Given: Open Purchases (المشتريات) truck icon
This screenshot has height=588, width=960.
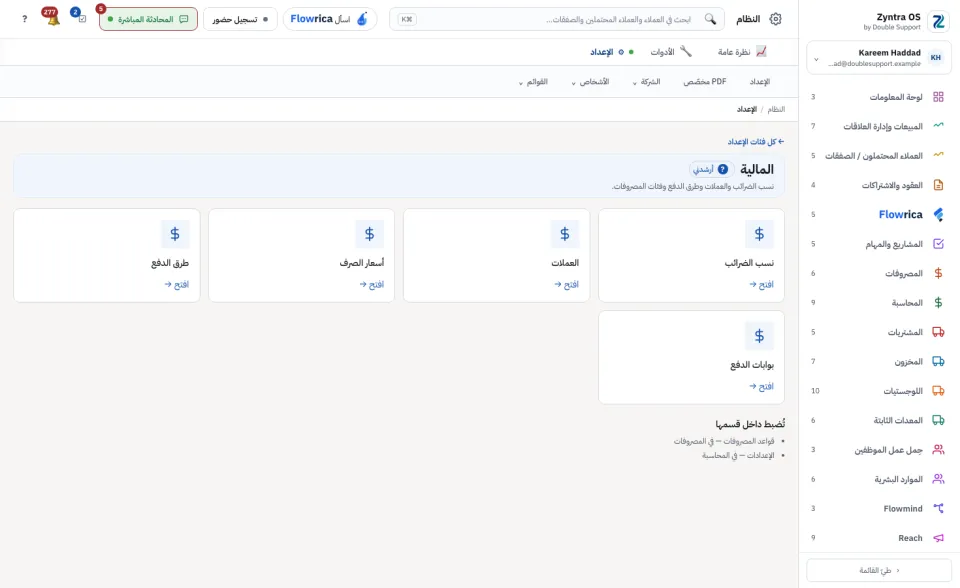Looking at the screenshot, I should (x=938, y=332).
